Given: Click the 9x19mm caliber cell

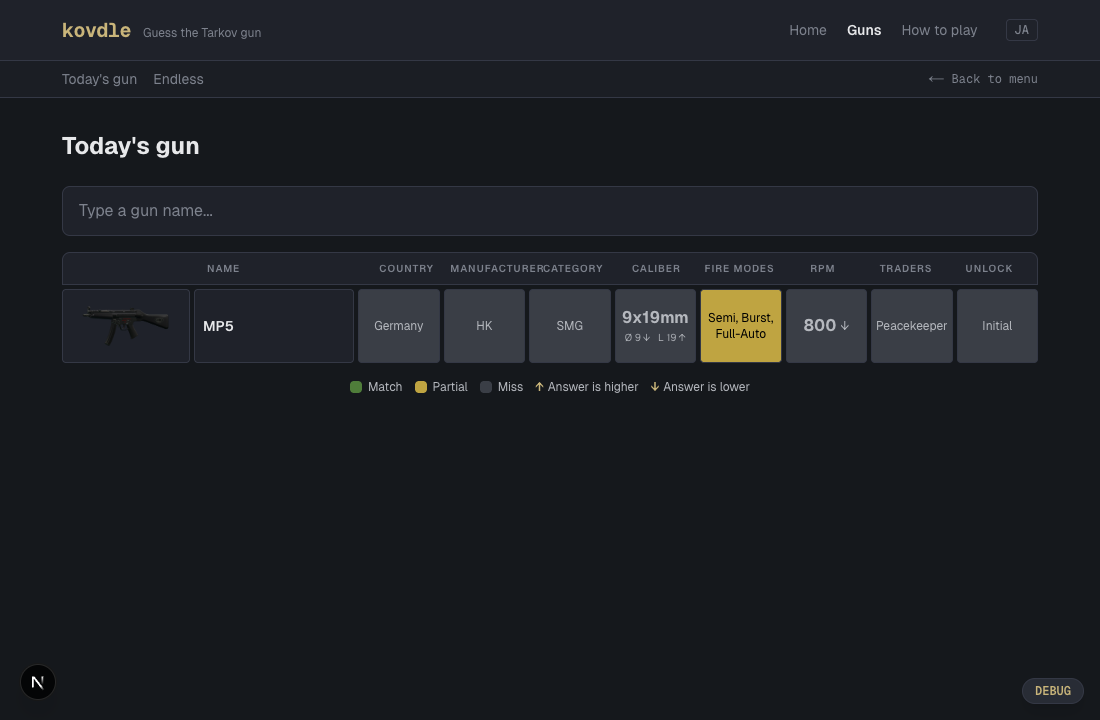Looking at the screenshot, I should 655,326.
